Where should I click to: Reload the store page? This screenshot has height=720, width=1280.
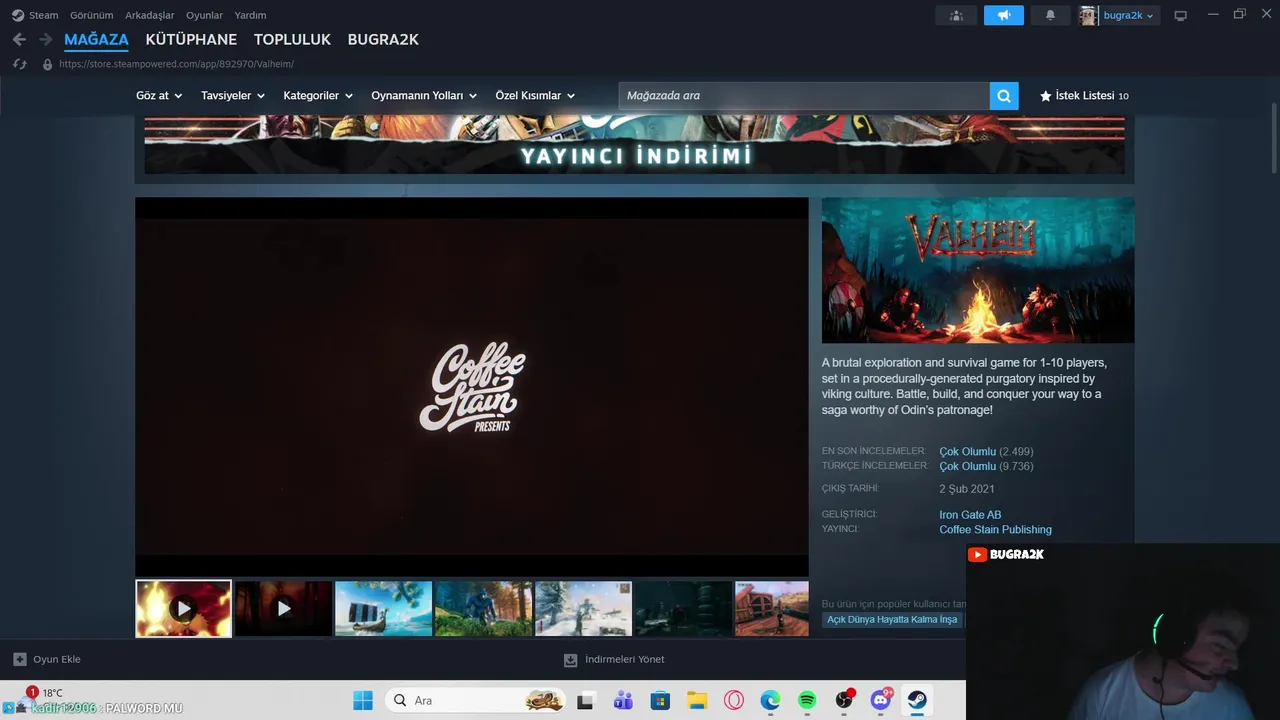pos(19,64)
